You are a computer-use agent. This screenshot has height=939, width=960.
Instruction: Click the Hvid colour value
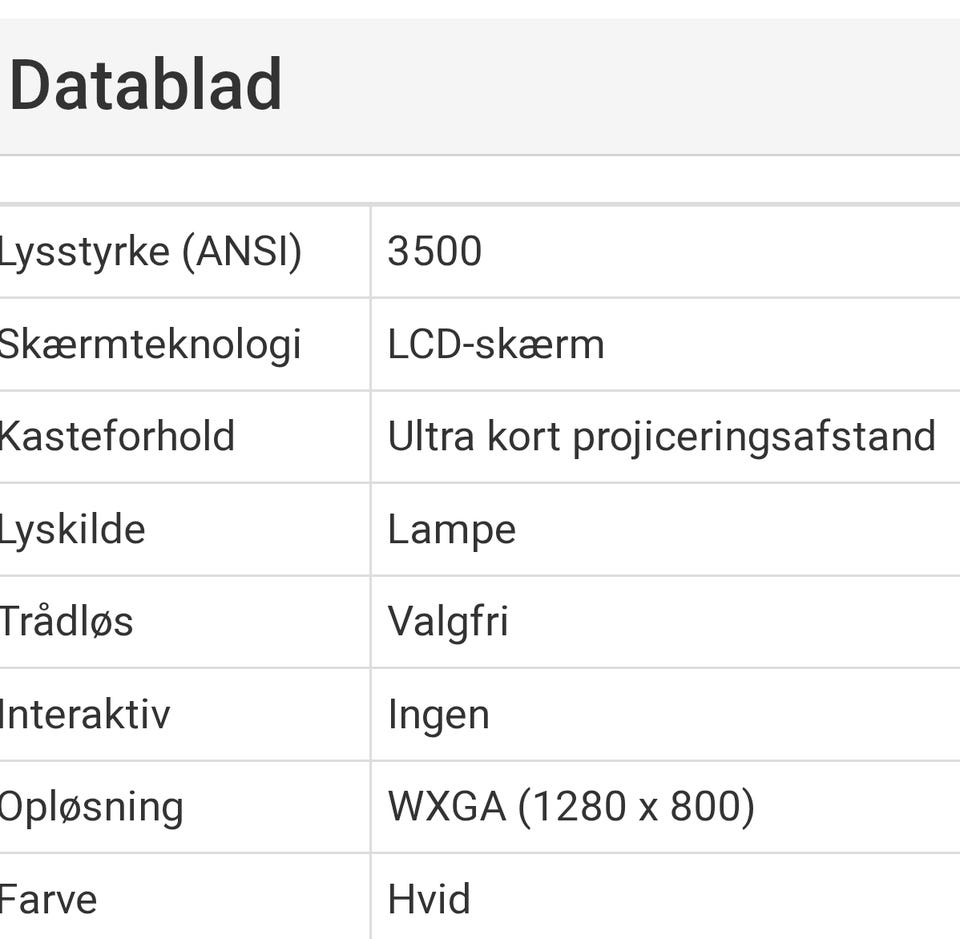click(x=428, y=899)
